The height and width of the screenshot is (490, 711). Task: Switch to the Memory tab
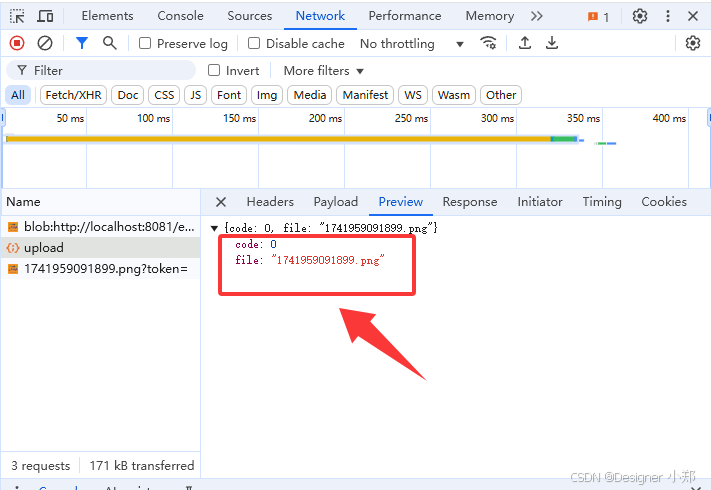click(490, 16)
